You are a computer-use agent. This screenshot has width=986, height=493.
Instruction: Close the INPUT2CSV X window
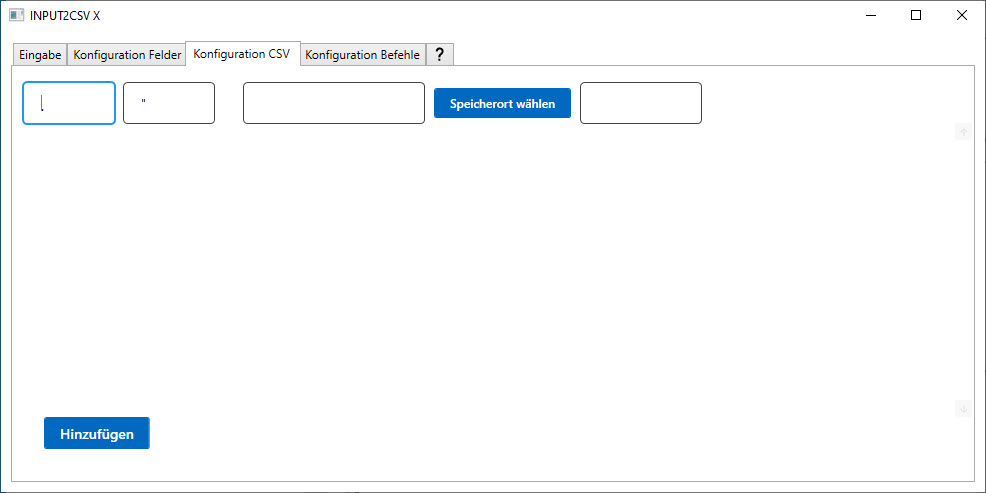[x=961, y=15]
